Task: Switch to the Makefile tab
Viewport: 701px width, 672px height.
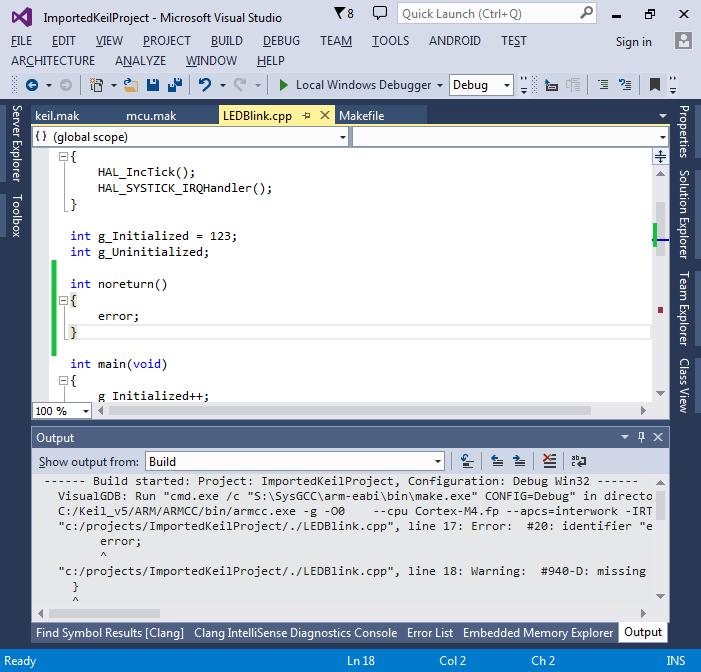Action: [x=361, y=116]
